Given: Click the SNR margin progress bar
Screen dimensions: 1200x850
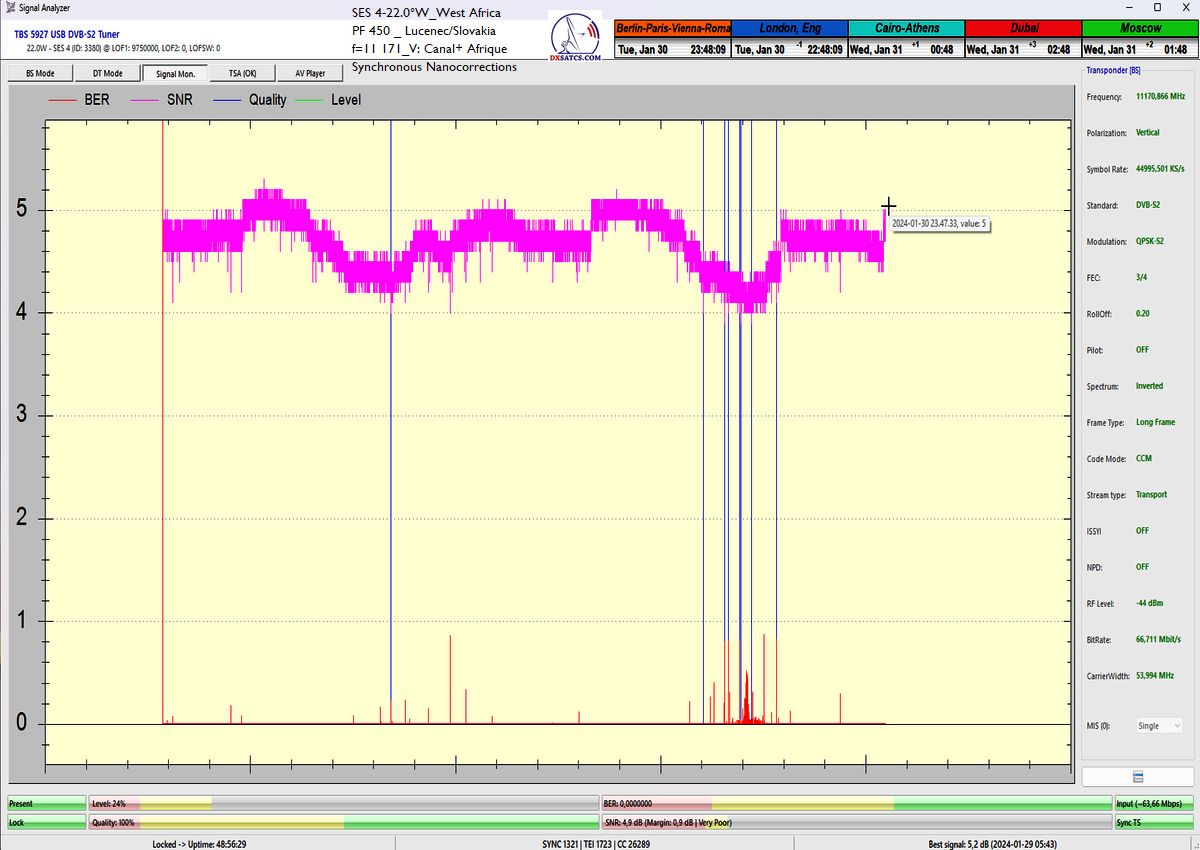Looking at the screenshot, I should 856,822.
